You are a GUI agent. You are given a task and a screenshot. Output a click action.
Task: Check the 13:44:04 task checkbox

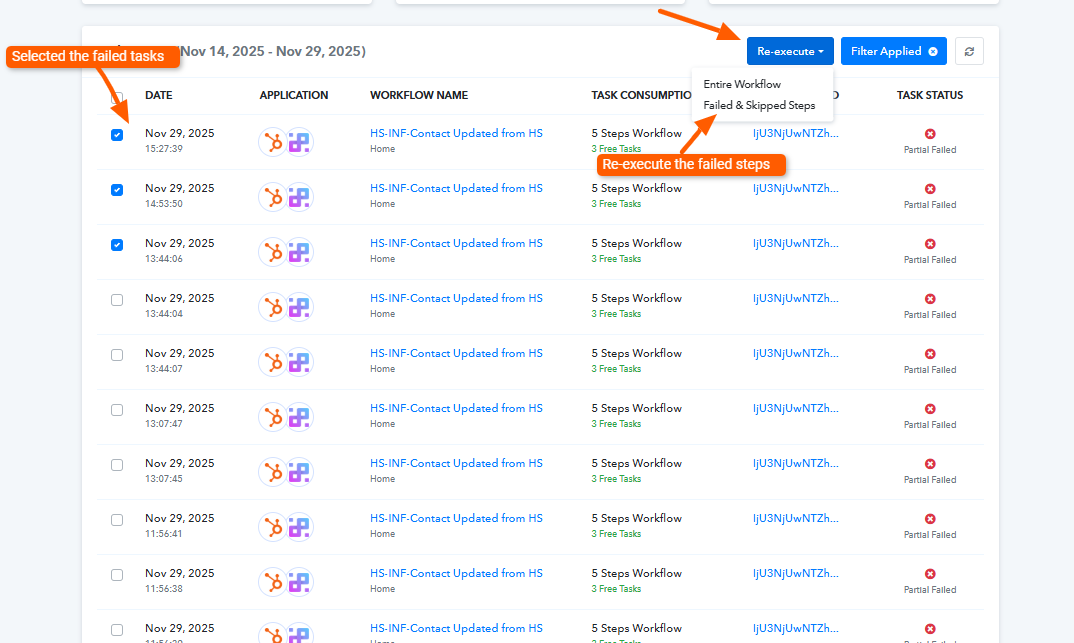click(x=117, y=300)
